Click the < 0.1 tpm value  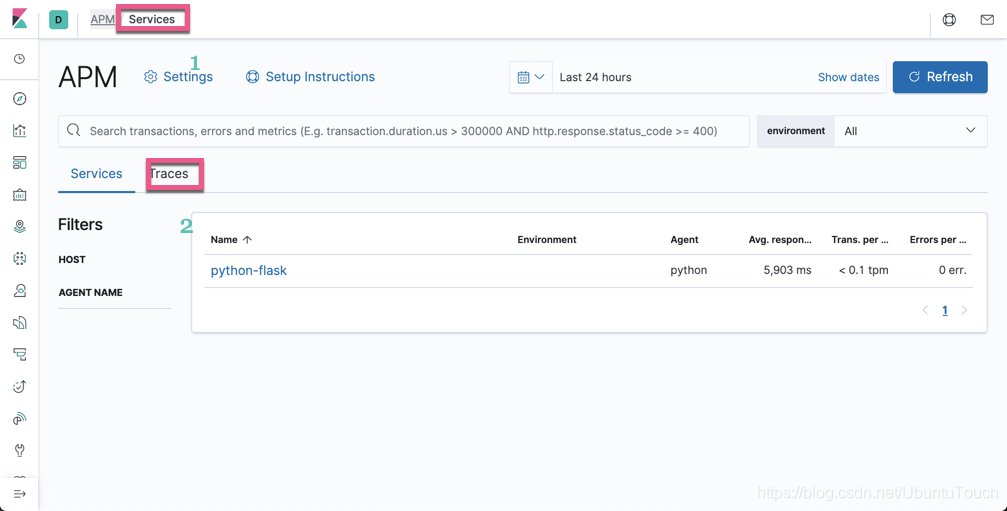coord(864,270)
